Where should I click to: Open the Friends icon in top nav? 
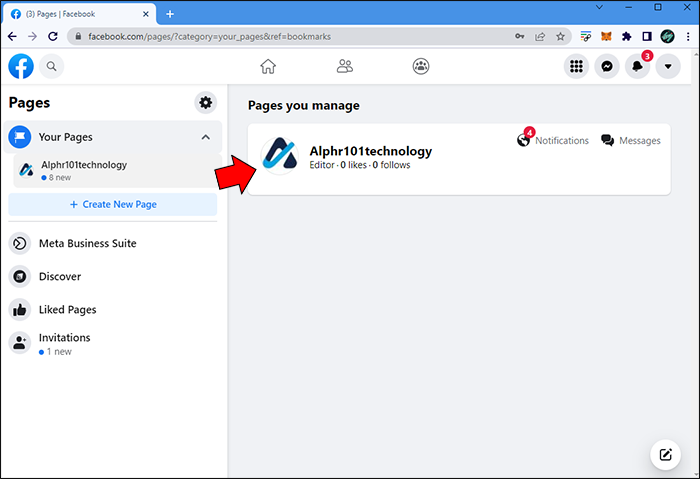point(345,67)
